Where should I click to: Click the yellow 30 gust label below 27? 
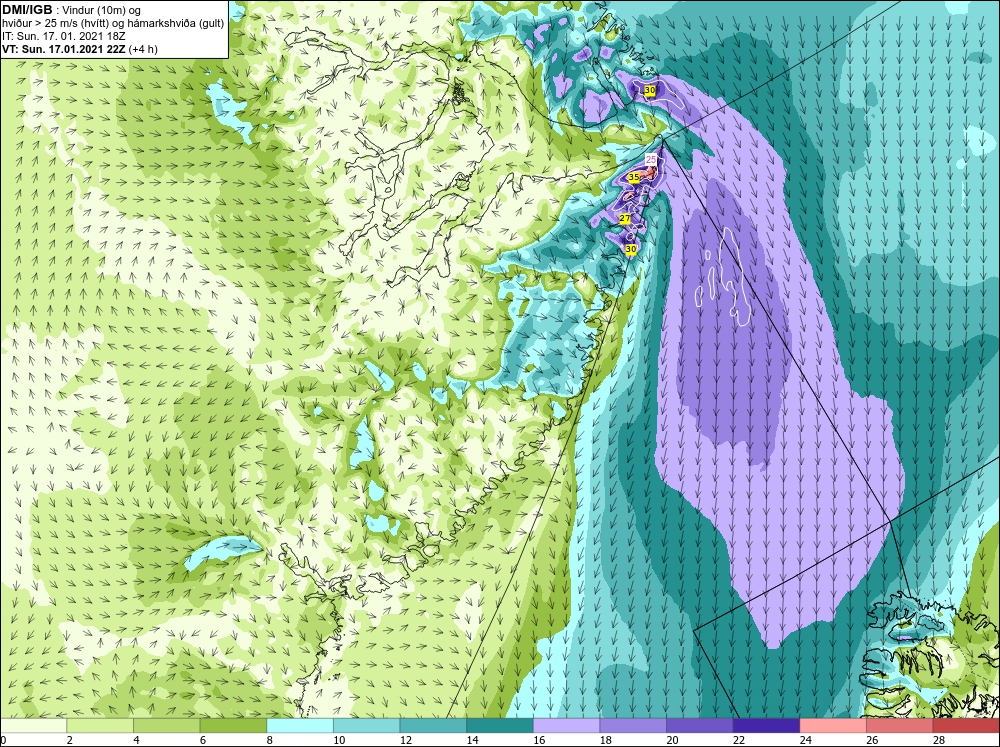(631, 249)
